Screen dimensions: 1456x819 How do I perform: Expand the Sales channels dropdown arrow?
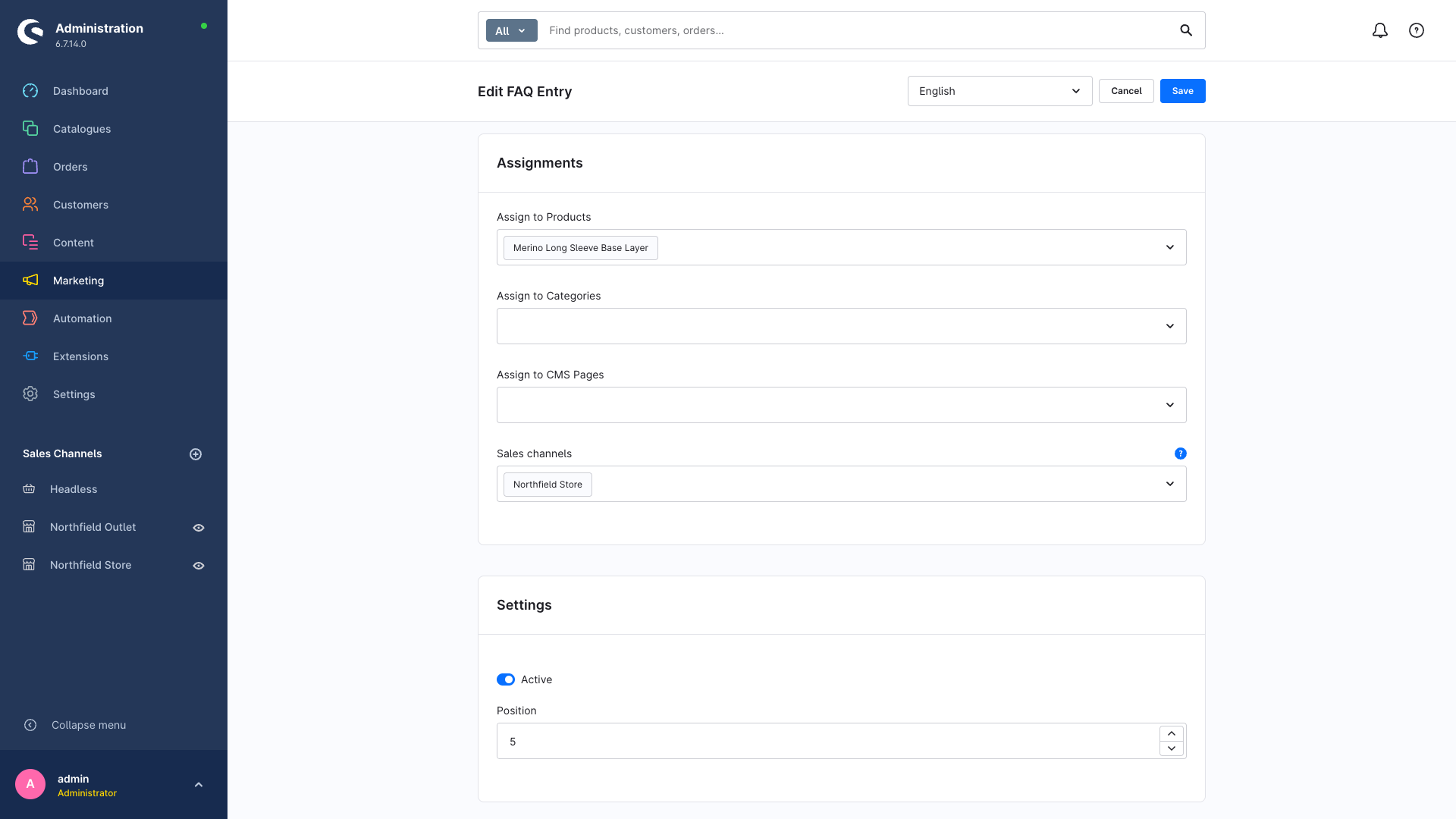pos(1170,484)
